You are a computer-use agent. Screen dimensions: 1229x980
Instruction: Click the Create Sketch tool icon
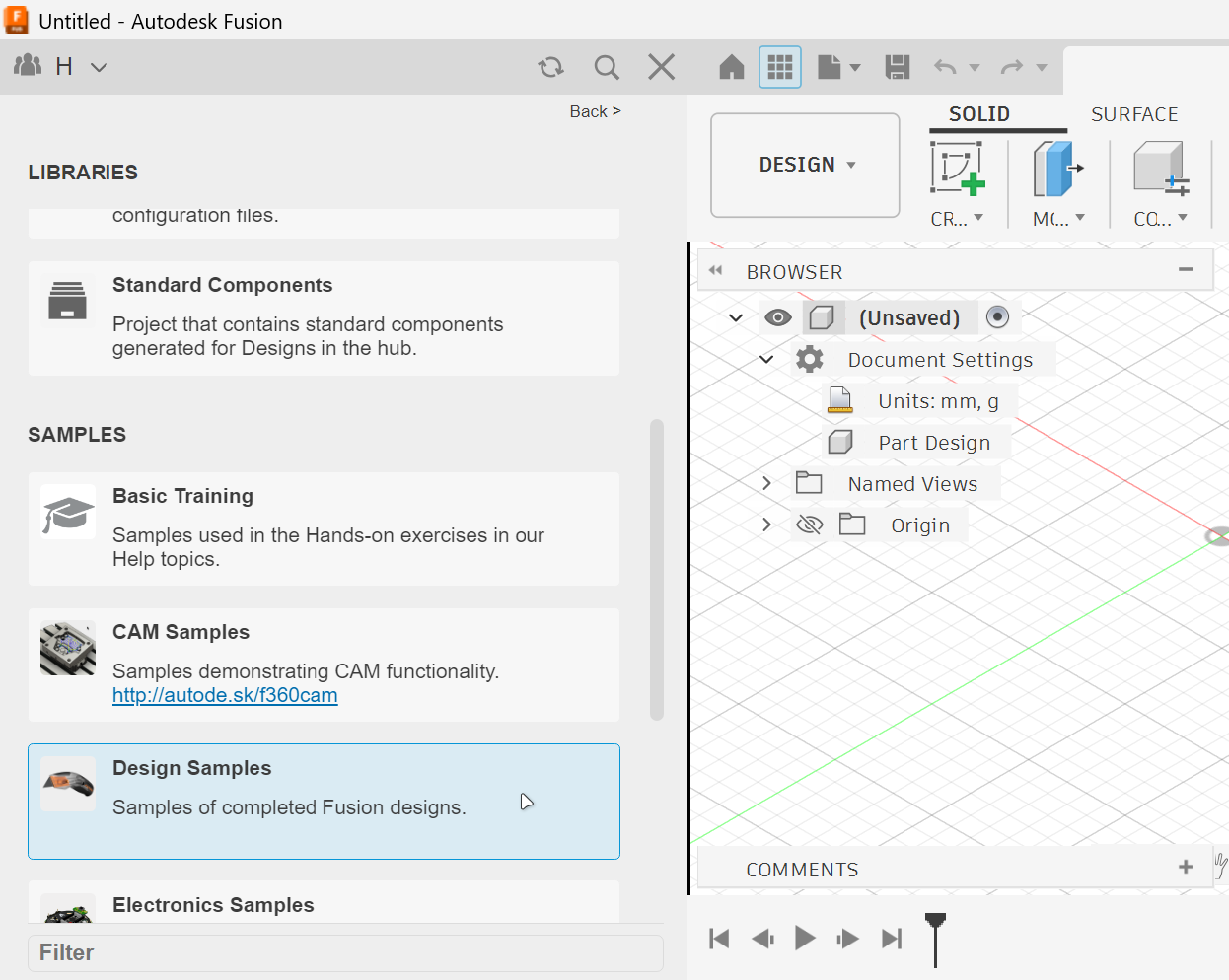(x=958, y=169)
